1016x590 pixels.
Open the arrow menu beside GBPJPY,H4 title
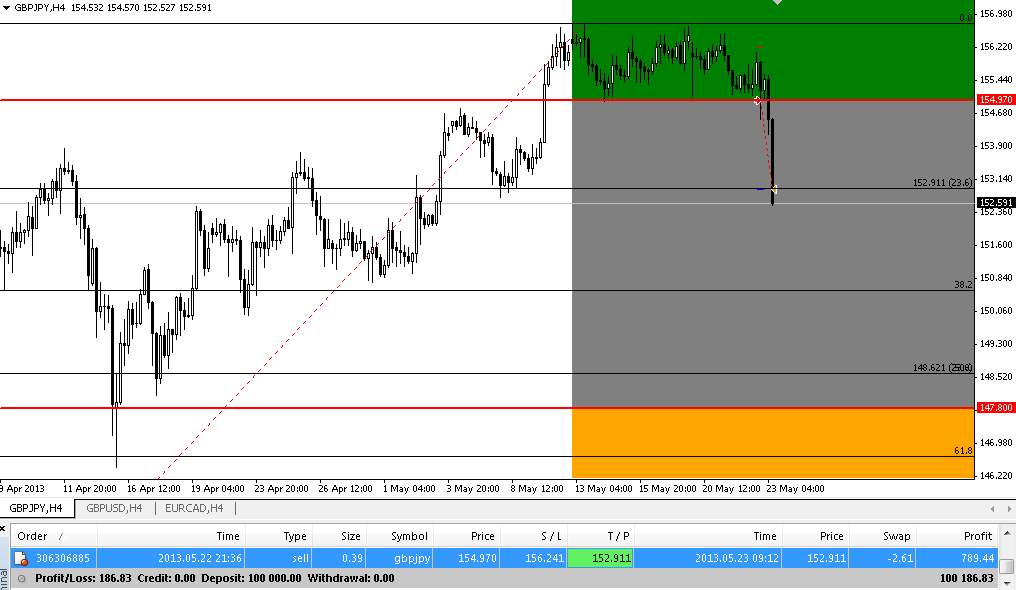point(7,8)
